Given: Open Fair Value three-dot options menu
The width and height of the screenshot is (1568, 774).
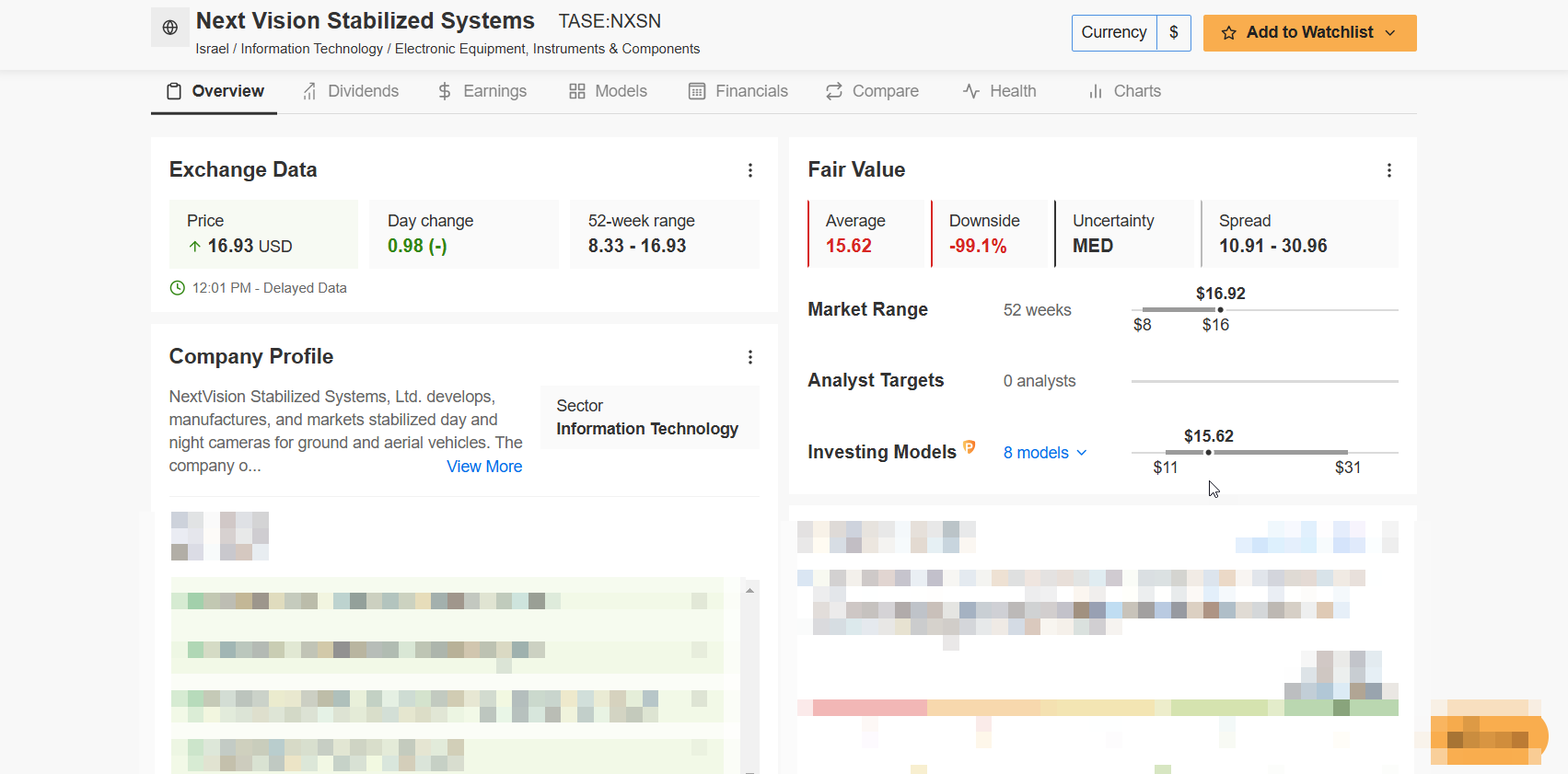Looking at the screenshot, I should pos(1389,170).
